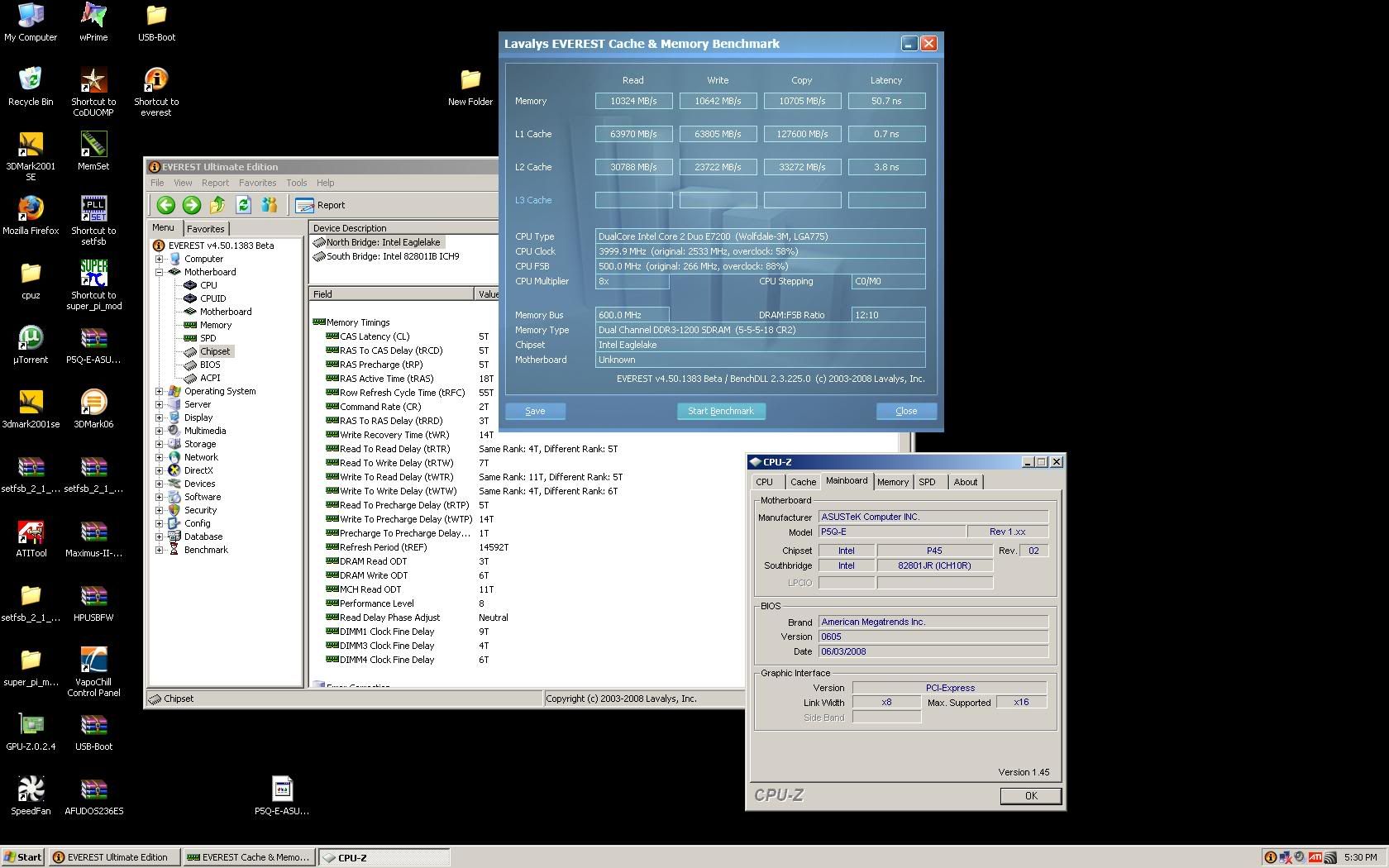The height and width of the screenshot is (868, 1389).
Task: Switch to the Memory tab in CPU-Z
Action: click(893, 482)
